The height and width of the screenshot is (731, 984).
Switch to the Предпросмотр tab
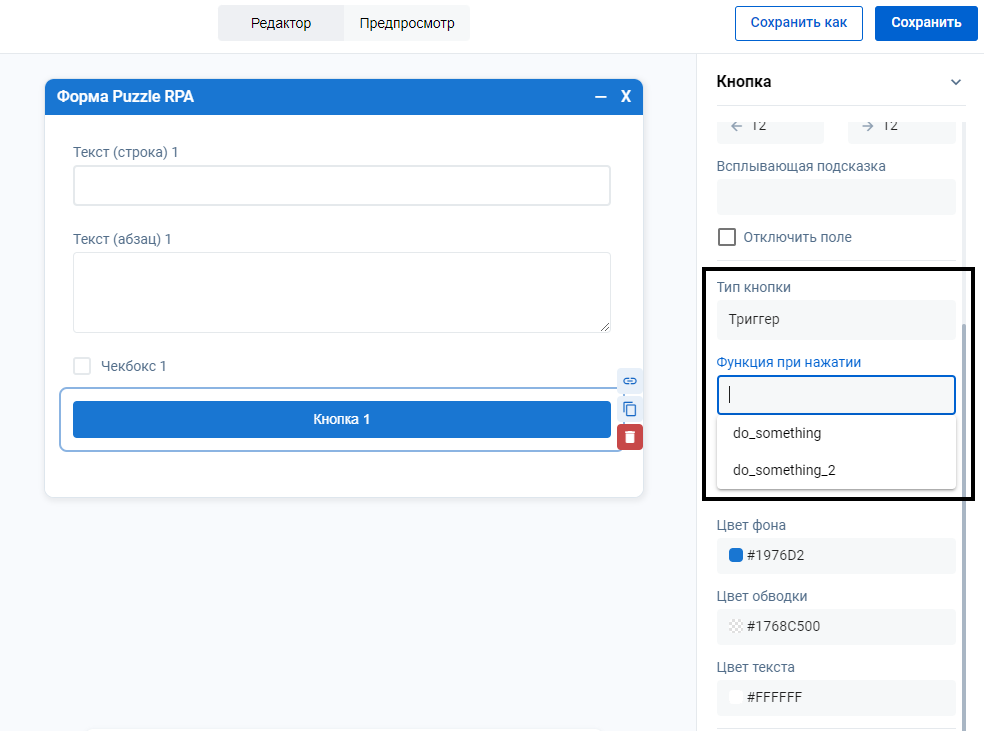pyautogui.click(x=407, y=23)
